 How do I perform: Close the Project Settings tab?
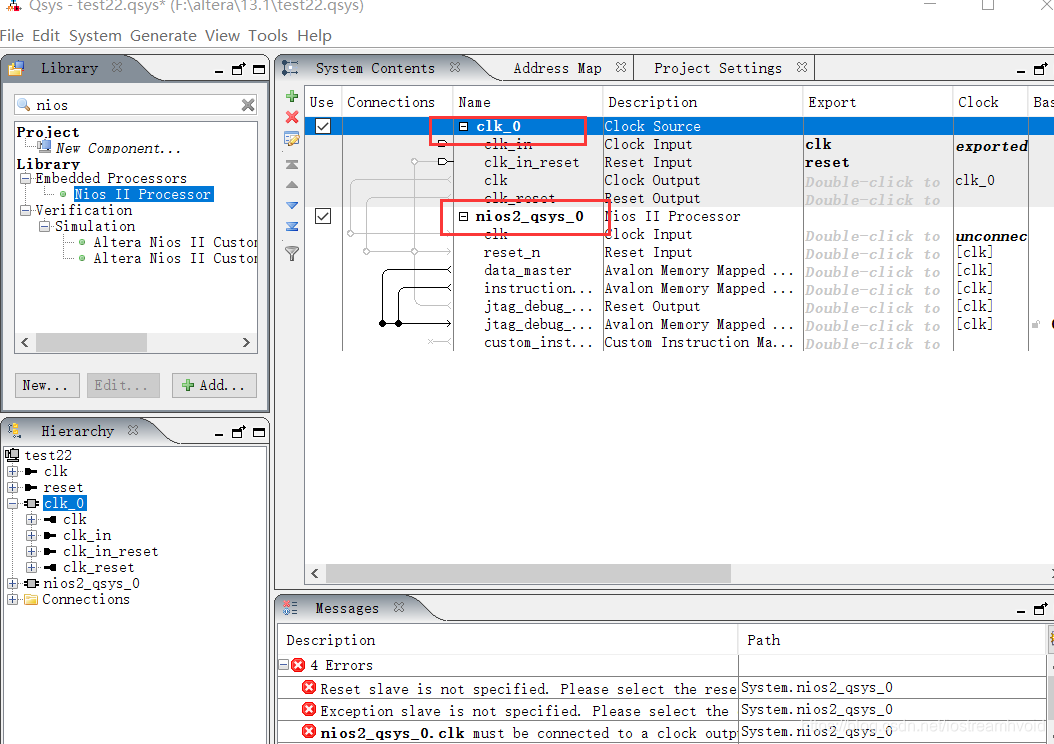click(802, 67)
